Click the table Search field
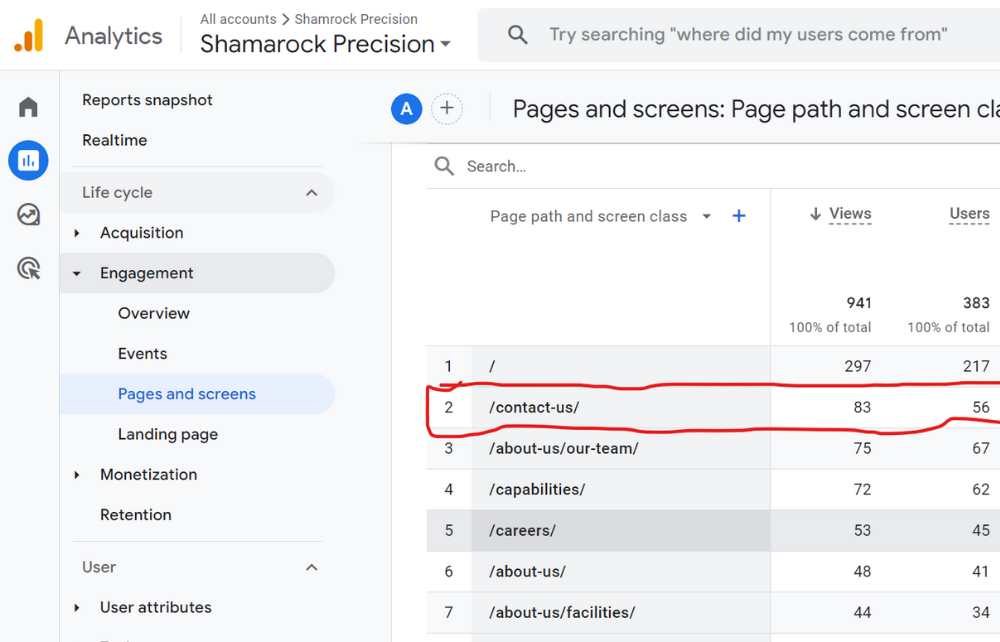1000x642 pixels. click(600, 166)
